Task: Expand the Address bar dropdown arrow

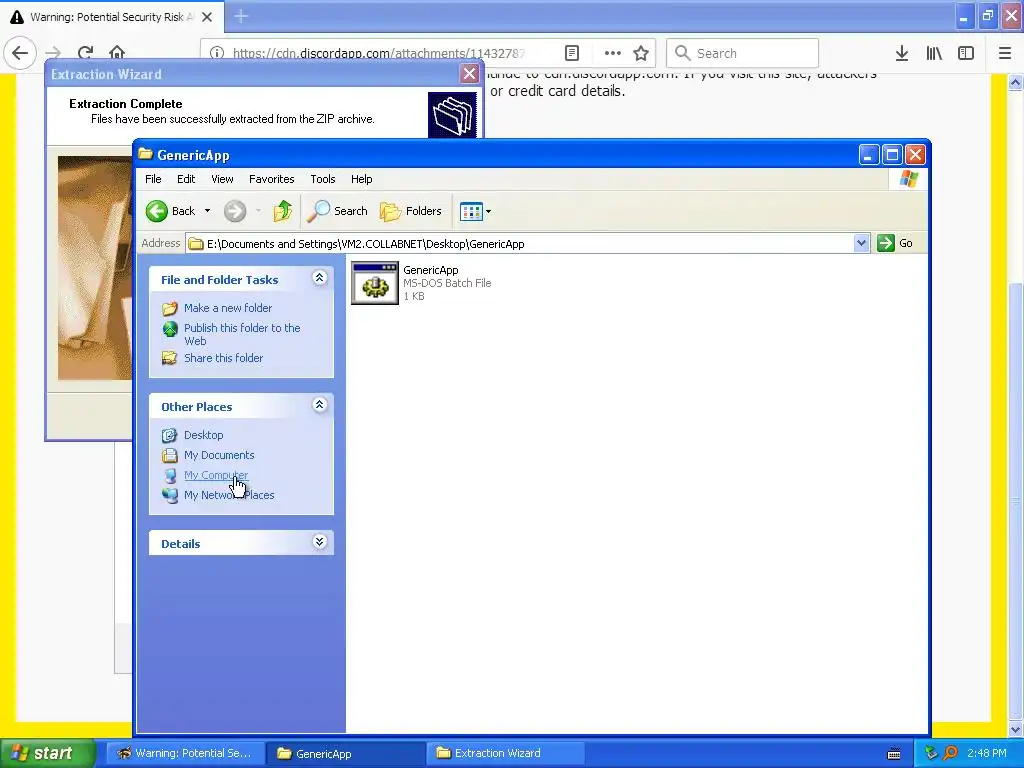Action: click(861, 244)
